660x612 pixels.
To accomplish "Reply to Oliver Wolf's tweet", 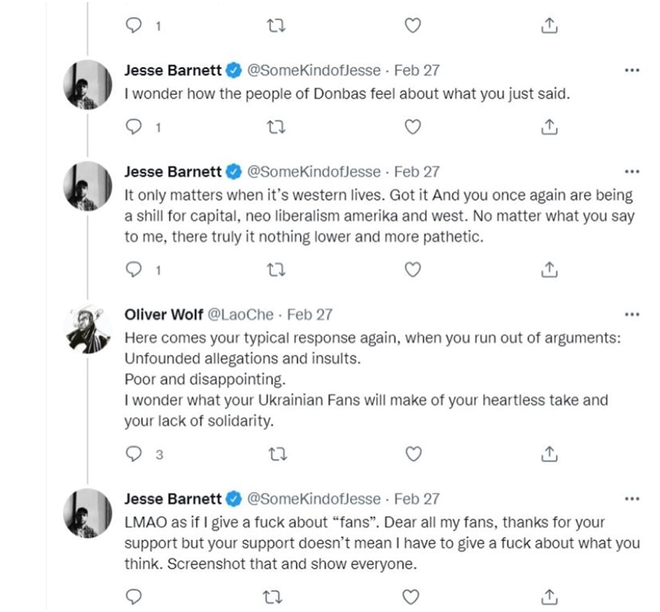I will click(137, 454).
